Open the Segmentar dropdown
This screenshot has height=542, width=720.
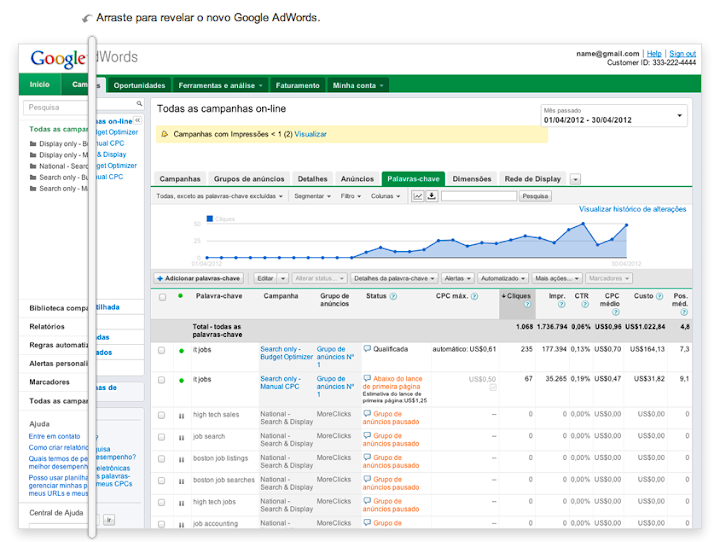coord(312,196)
